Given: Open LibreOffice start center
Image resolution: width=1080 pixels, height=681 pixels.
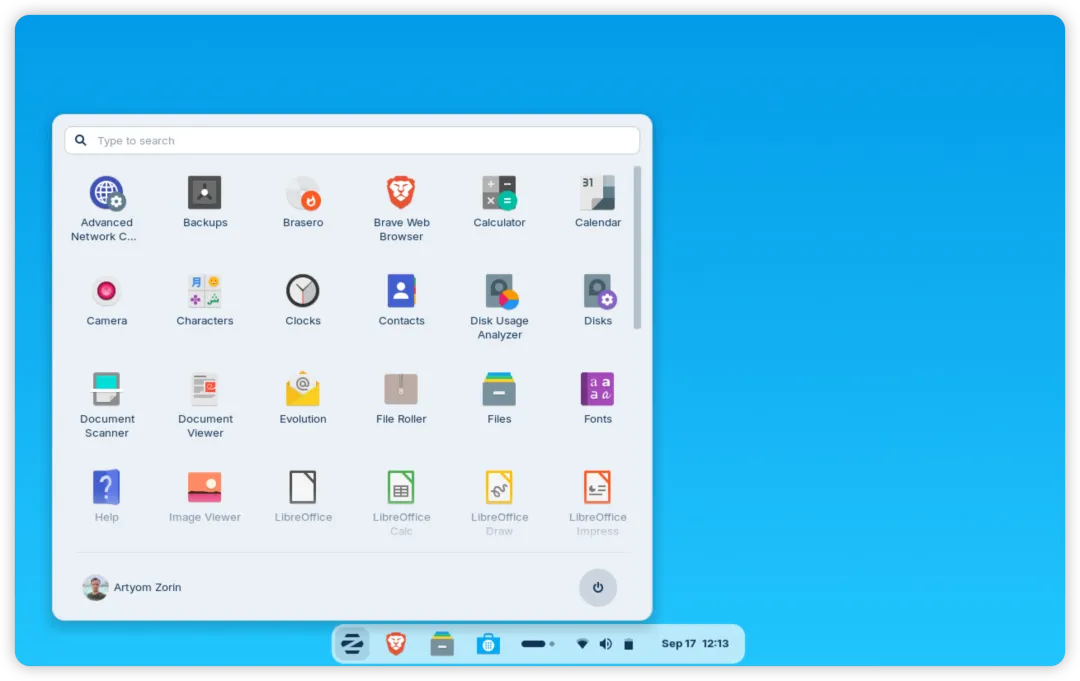Looking at the screenshot, I should [x=303, y=496].
